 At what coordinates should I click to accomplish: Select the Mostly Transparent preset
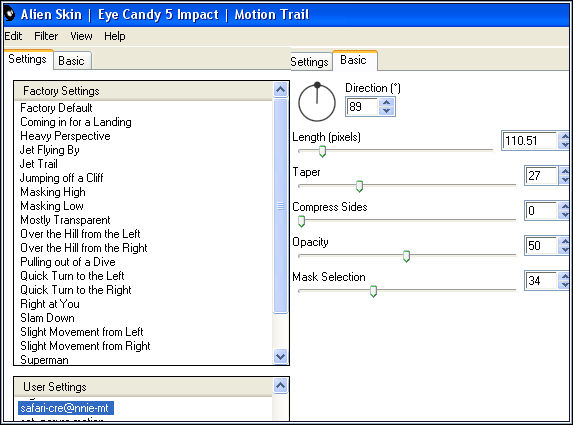click(65, 220)
